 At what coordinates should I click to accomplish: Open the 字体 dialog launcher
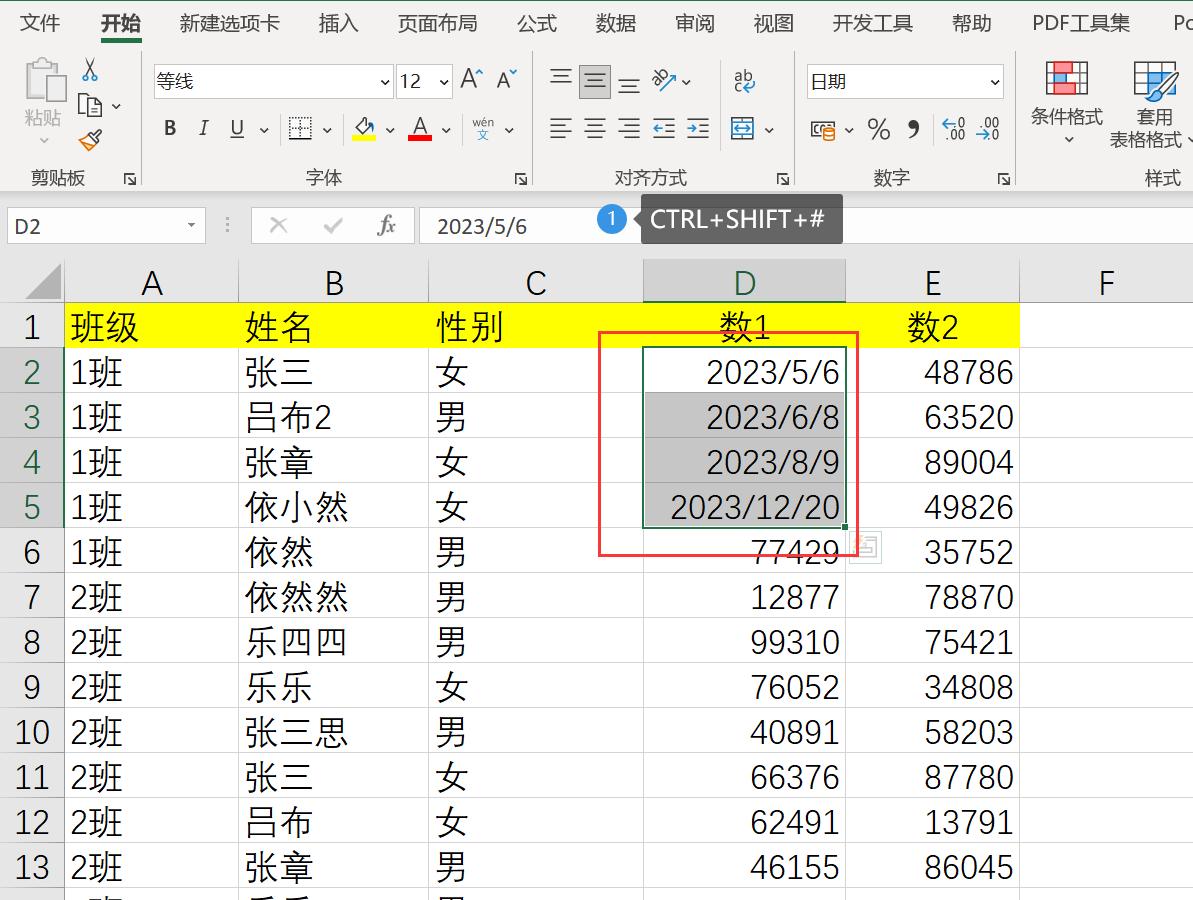tap(520, 178)
